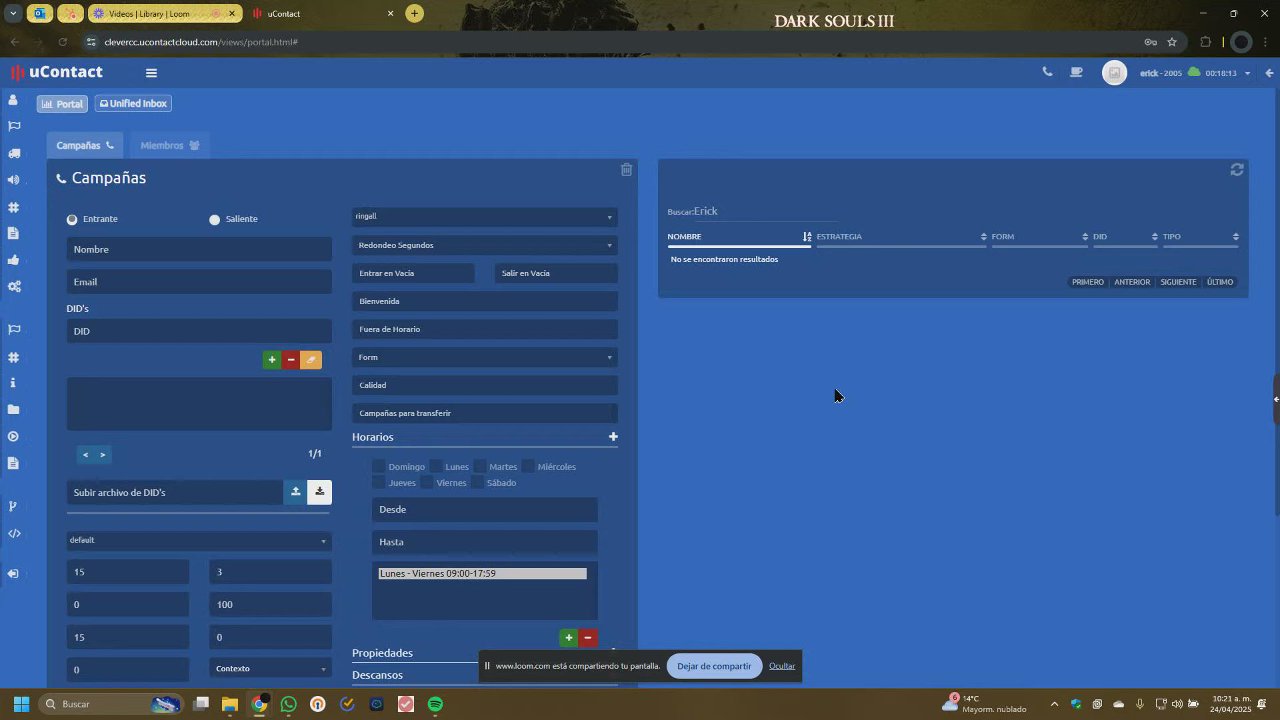Viewport: 1280px width, 720px height.
Task: Check the Martes checkbox
Action: pos(480,466)
